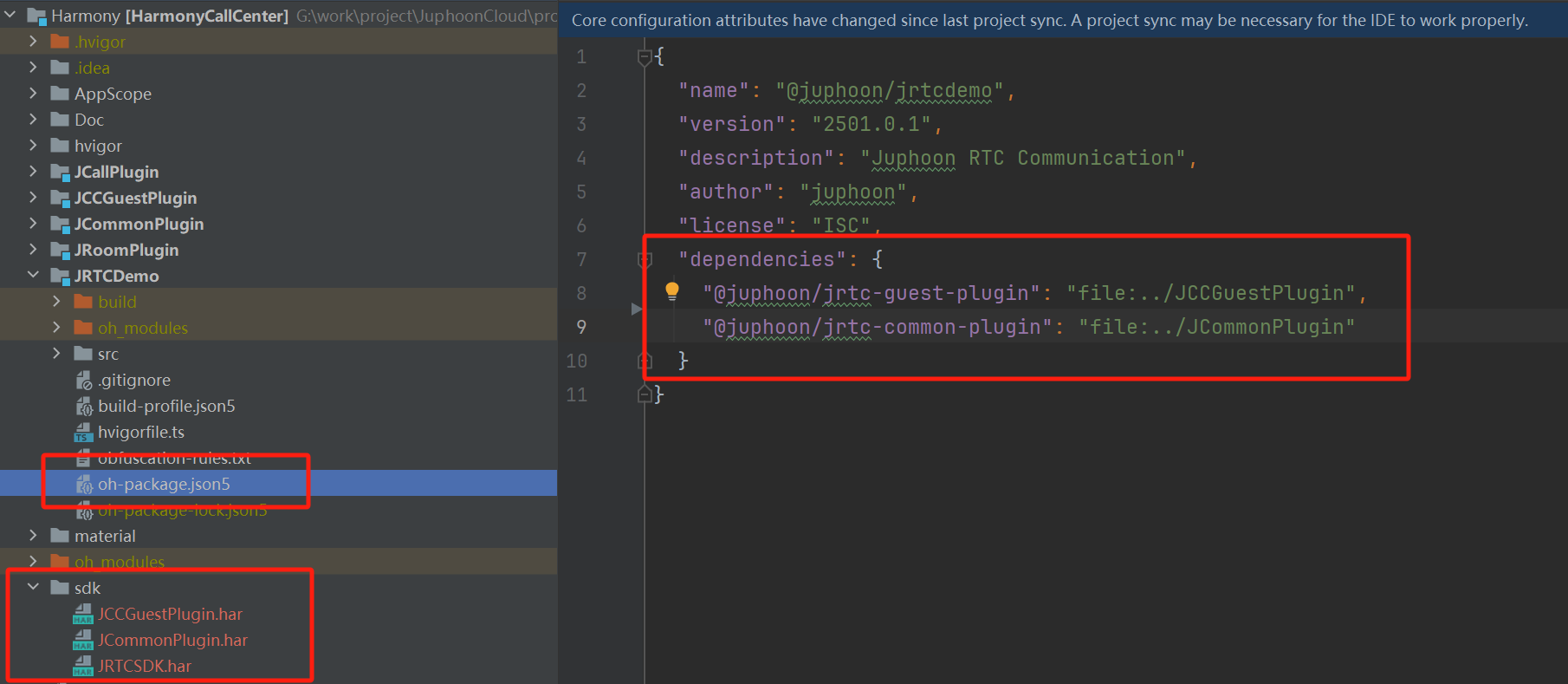Click the JCCGuestPlugin.har archive icon
This screenshot has width=1568, height=684.
83,614
